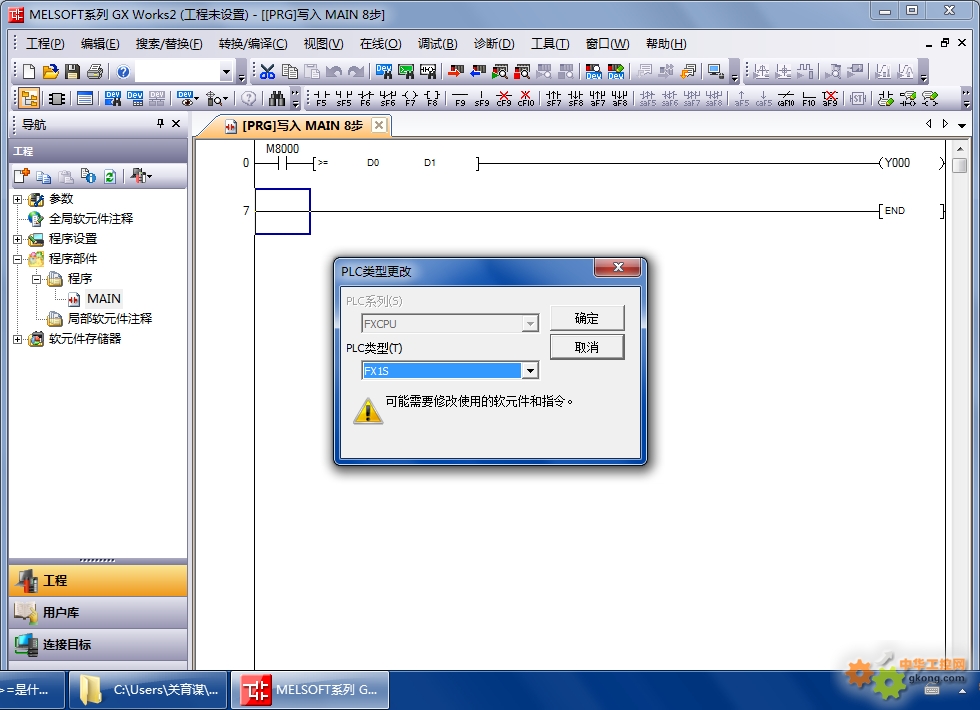
Task: Copy using the toolbar copy icon
Action: (x=290, y=72)
